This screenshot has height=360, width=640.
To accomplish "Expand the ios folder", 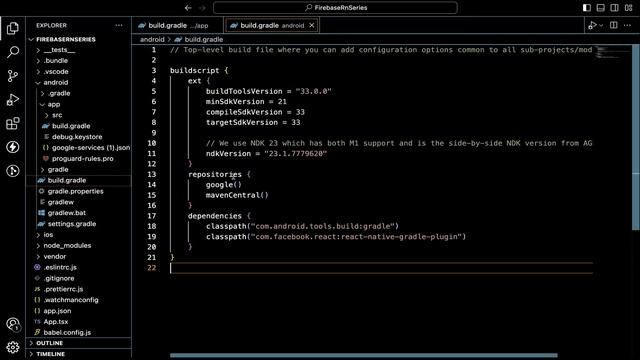I will 78,235.
